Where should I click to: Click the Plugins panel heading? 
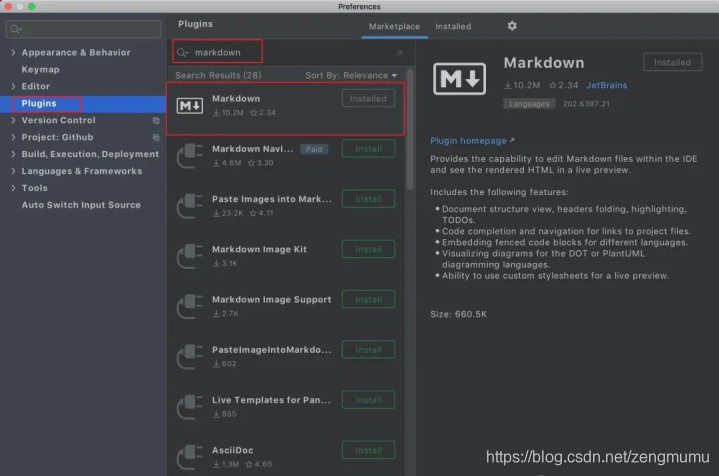coord(195,24)
